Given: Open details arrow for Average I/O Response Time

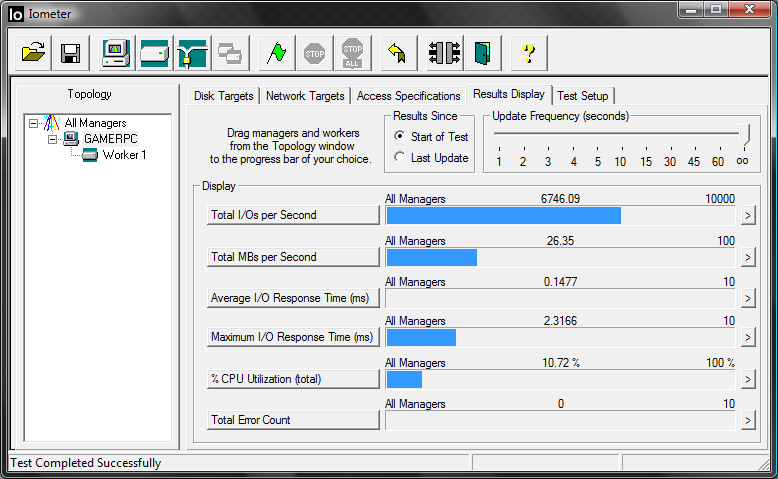Looking at the screenshot, I should point(748,298).
